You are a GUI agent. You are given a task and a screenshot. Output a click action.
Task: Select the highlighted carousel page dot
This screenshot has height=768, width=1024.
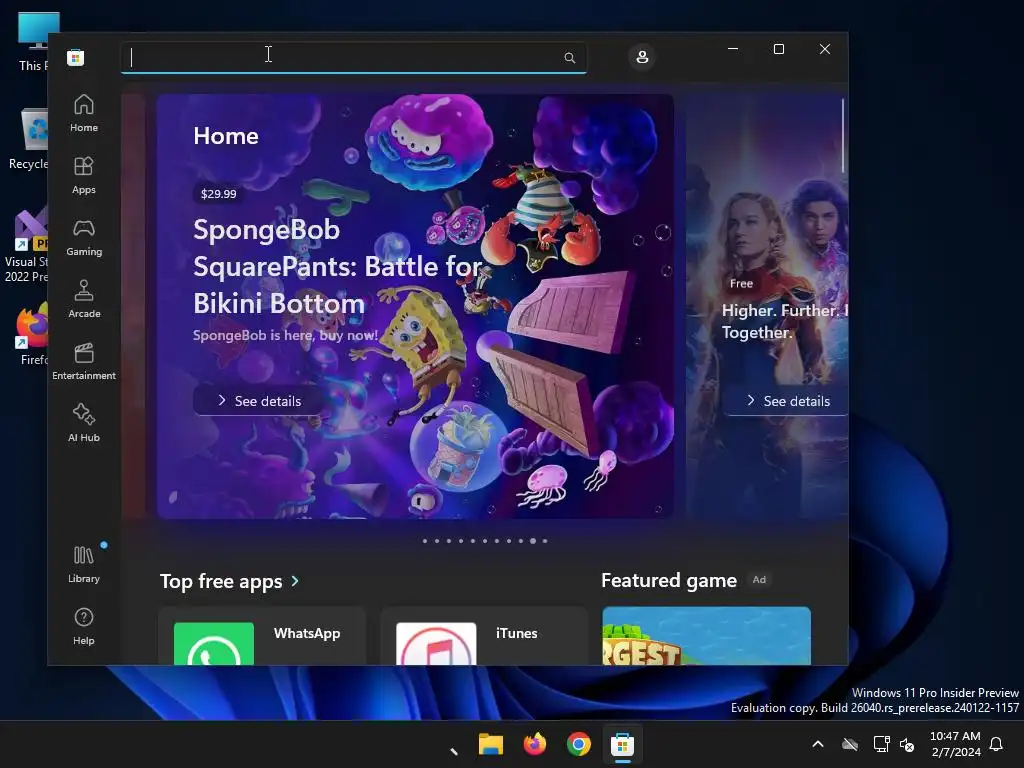(533, 541)
